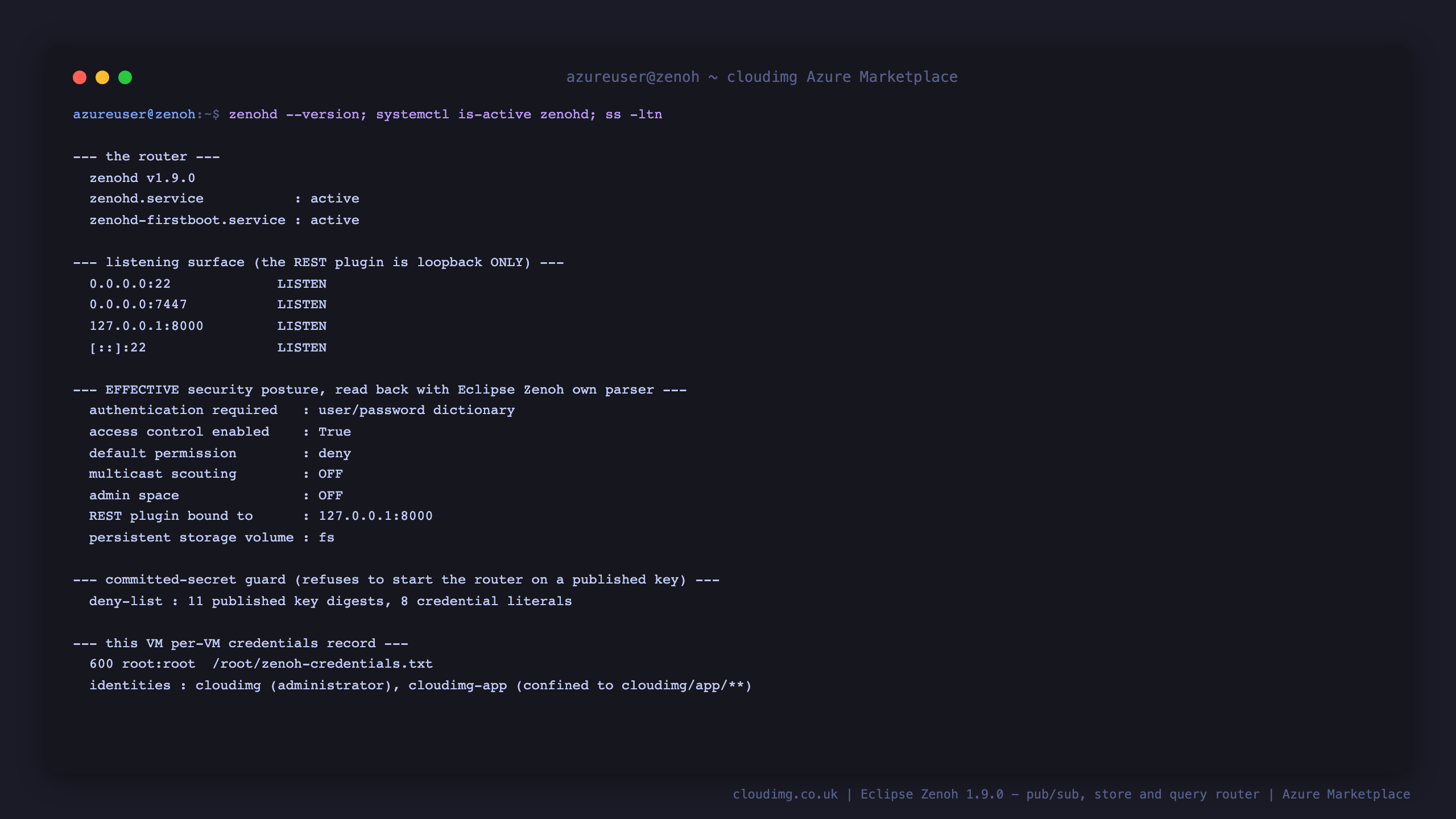Click 'Eclipse Zenoh 1.9.0' footer text
This screenshot has height=819, width=1456.
[932, 795]
